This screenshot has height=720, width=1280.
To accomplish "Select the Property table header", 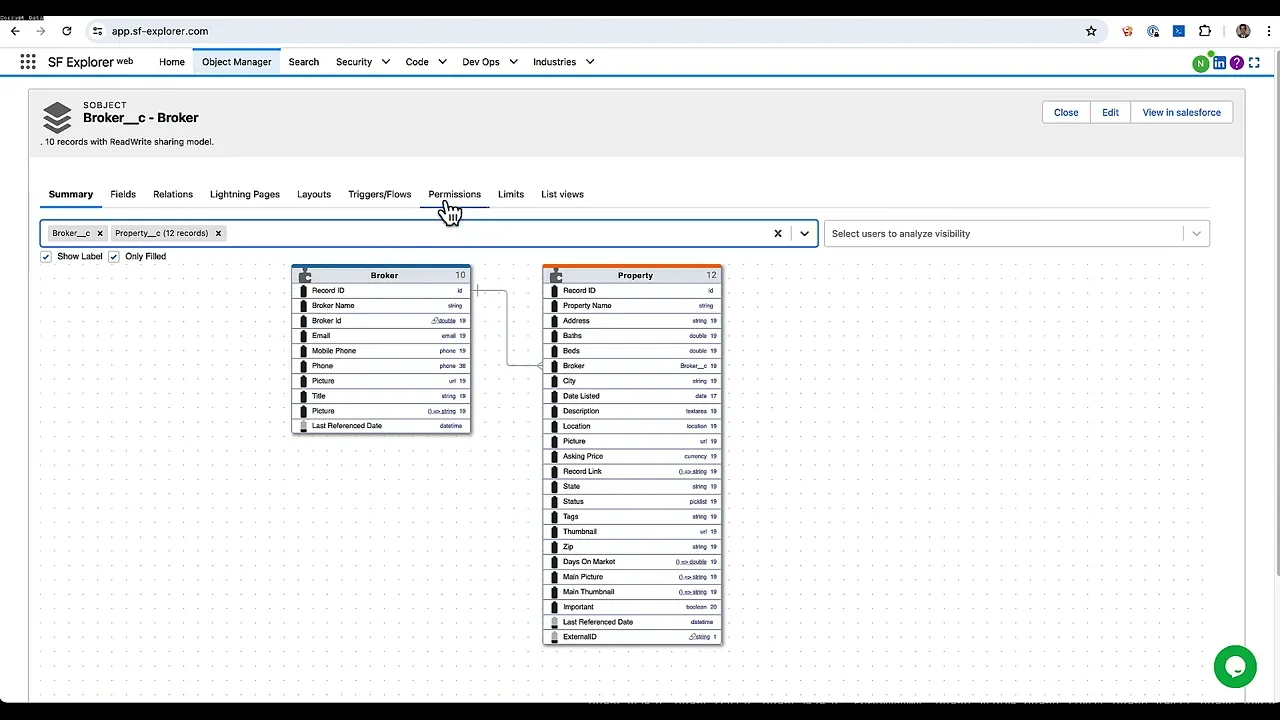I will click(632, 275).
